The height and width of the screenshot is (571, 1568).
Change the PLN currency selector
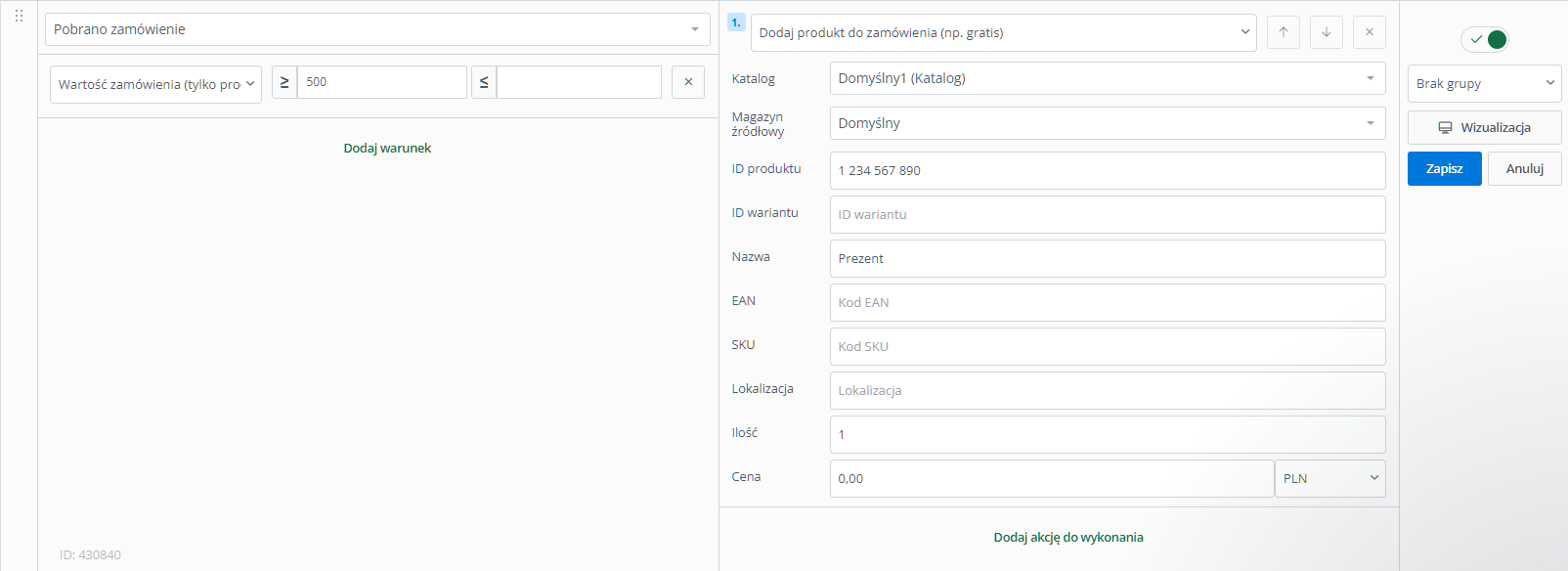(1330, 478)
